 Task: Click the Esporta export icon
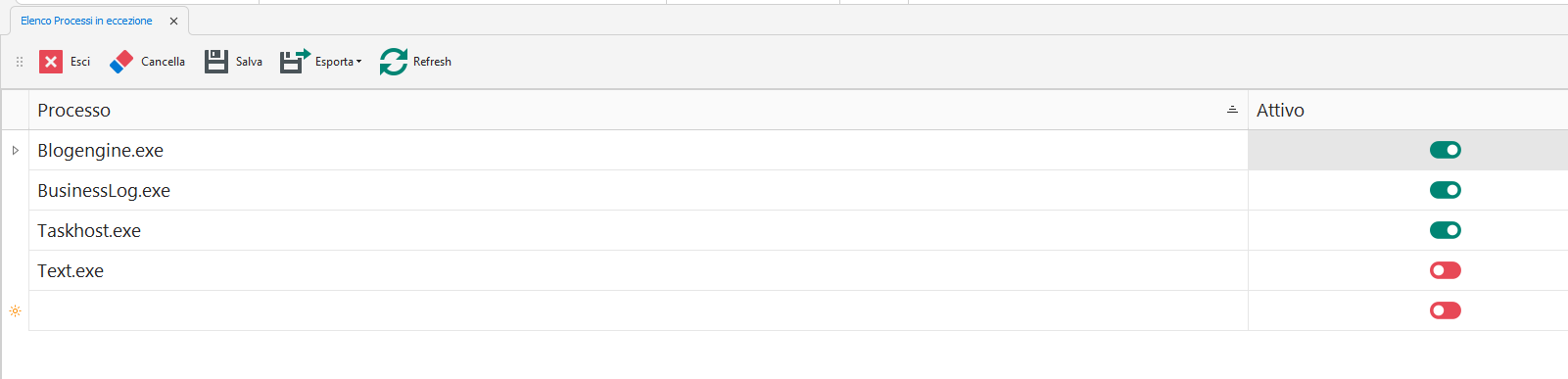[295, 62]
